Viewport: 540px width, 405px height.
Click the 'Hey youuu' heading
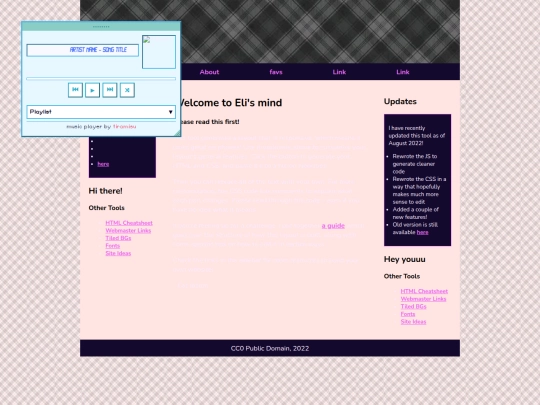[x=405, y=259]
